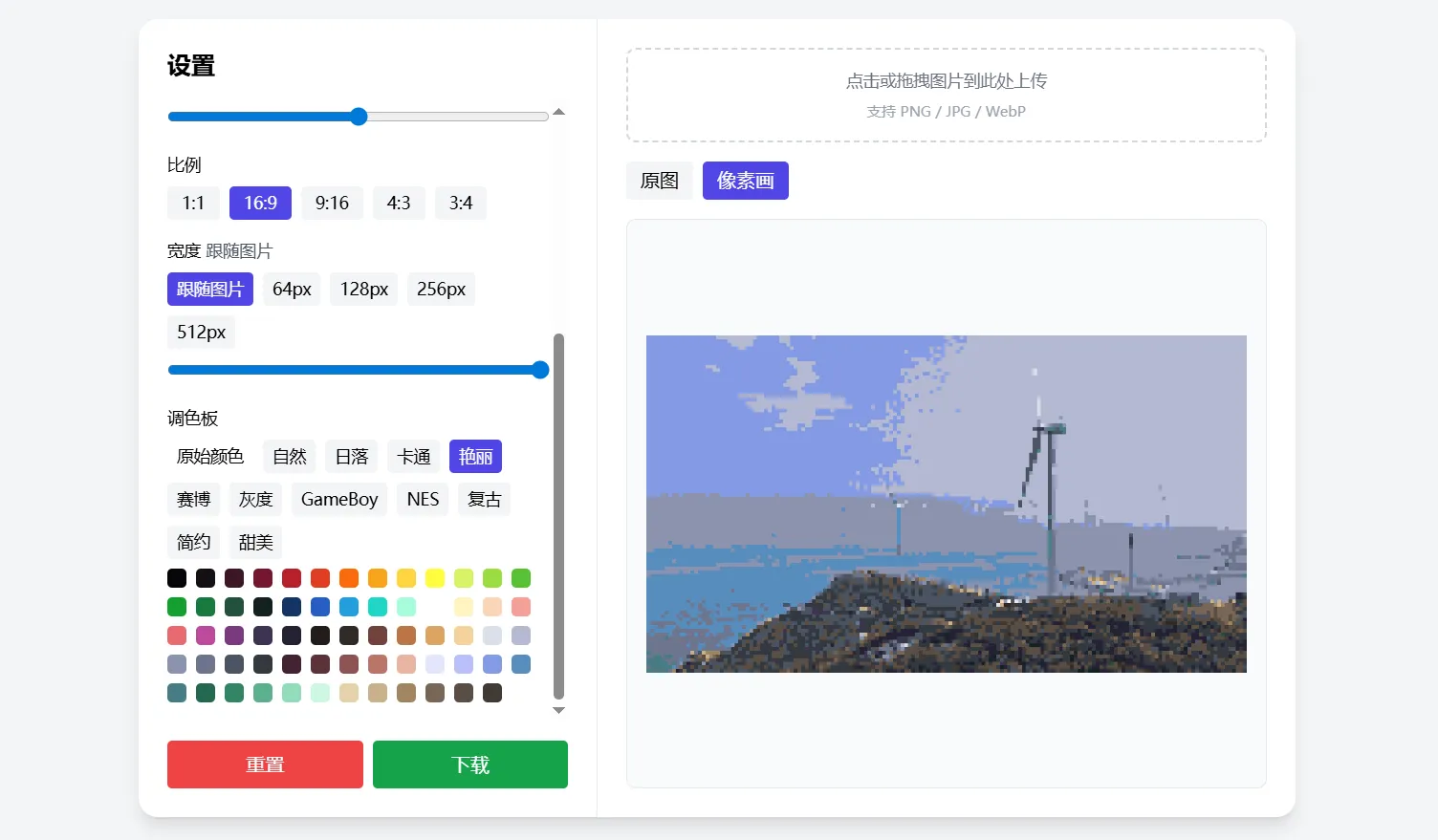Switch aspect ratio to 9:16
This screenshot has height=840, width=1438.
pyautogui.click(x=332, y=203)
